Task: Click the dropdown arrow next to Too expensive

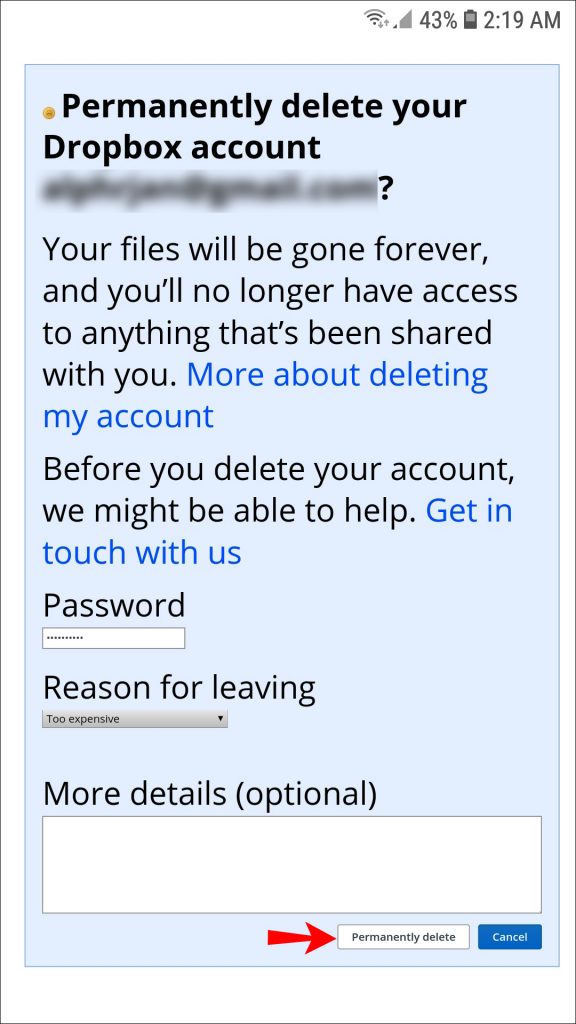Action: [x=220, y=718]
